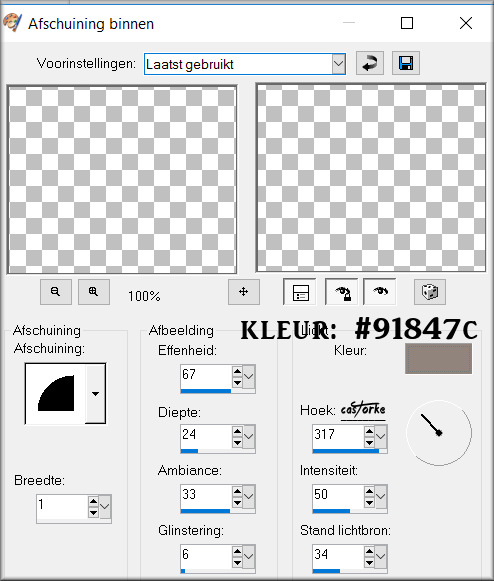Expand the Afschuining bevel shape dropdown
The image size is (494, 581).
[96, 394]
